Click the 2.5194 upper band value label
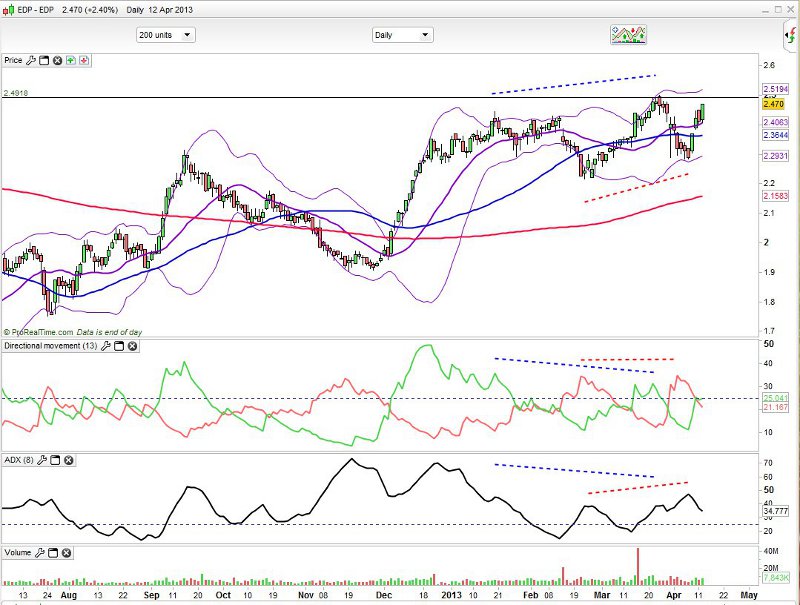 click(x=776, y=89)
